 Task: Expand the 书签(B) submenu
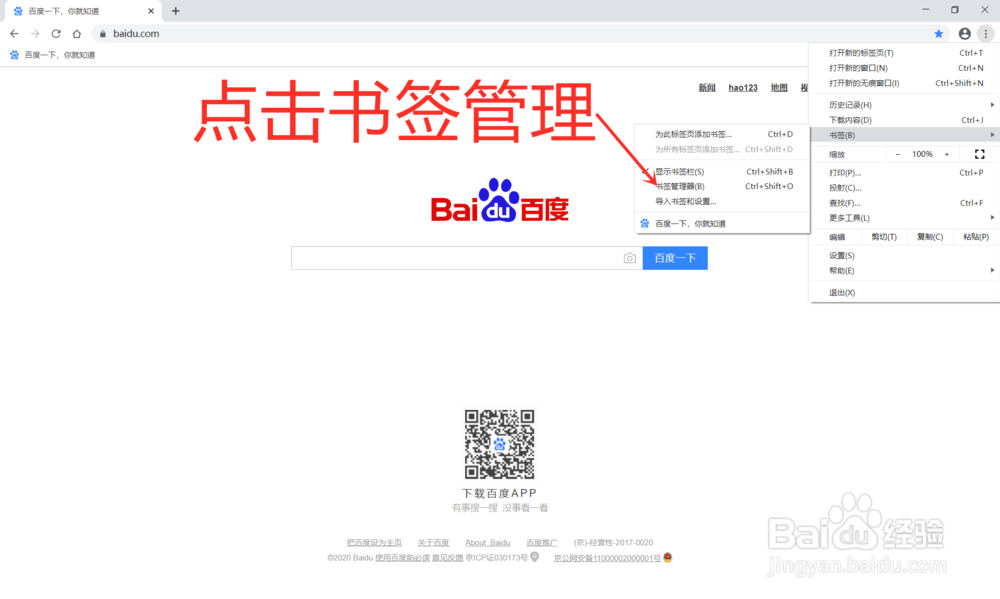(x=904, y=135)
